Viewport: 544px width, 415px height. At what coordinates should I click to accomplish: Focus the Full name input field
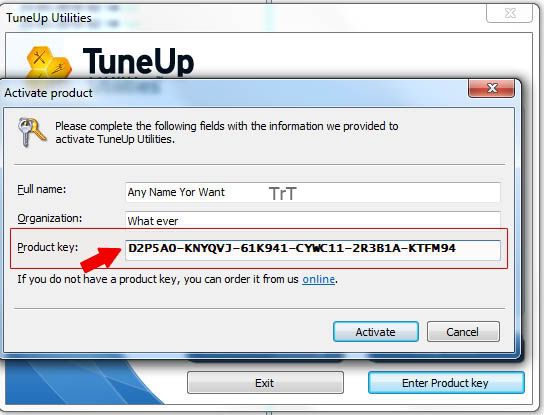[313, 192]
